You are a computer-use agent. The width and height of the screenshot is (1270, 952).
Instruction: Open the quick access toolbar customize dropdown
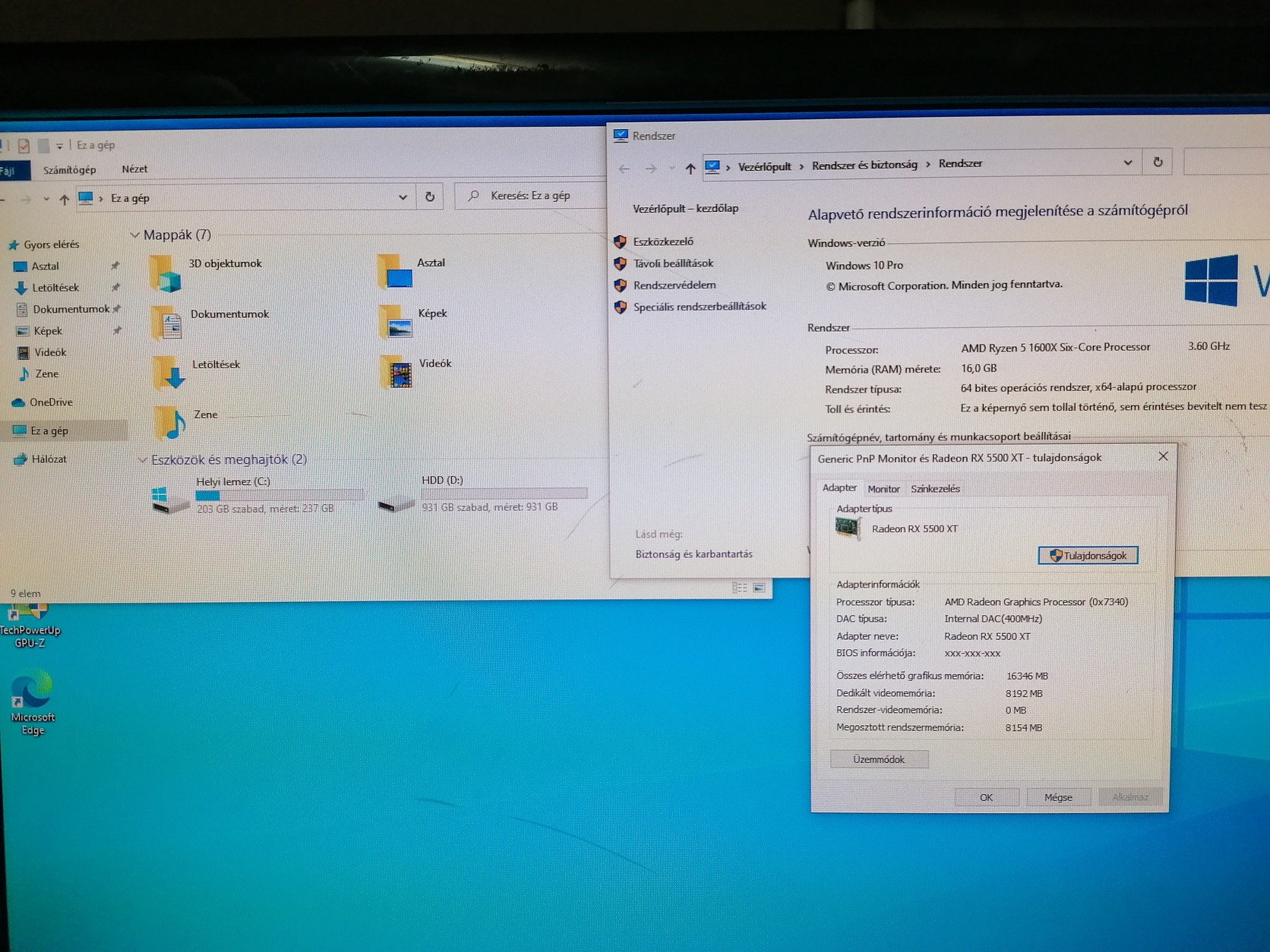point(59,146)
